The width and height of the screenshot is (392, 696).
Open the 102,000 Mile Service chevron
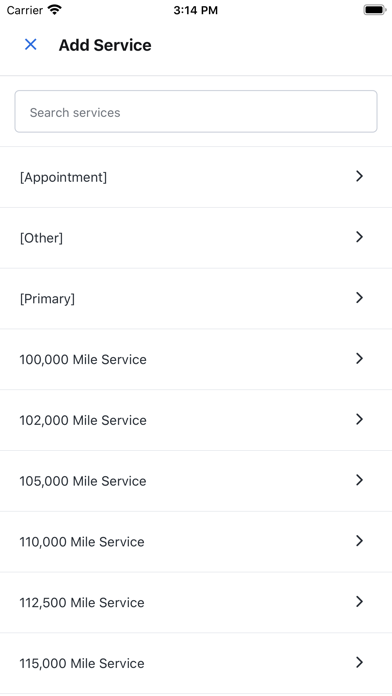point(360,419)
